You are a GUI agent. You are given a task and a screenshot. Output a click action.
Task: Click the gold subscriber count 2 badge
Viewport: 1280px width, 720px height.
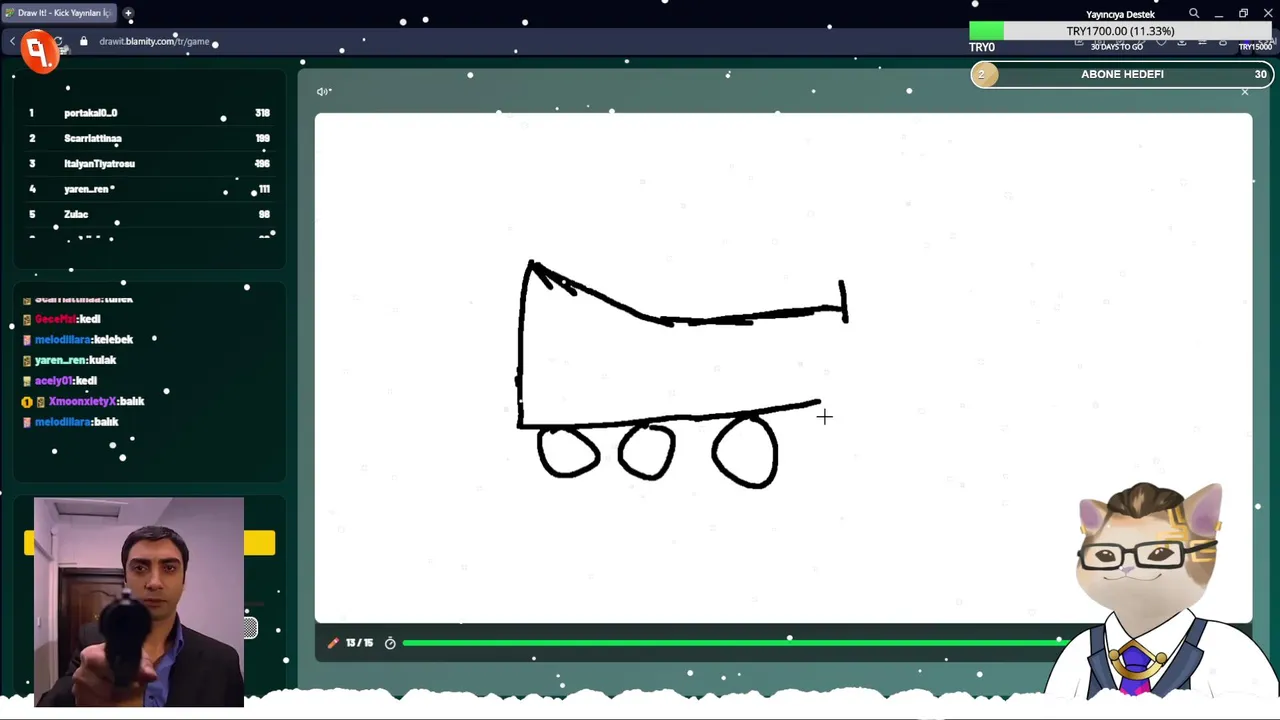(x=984, y=74)
